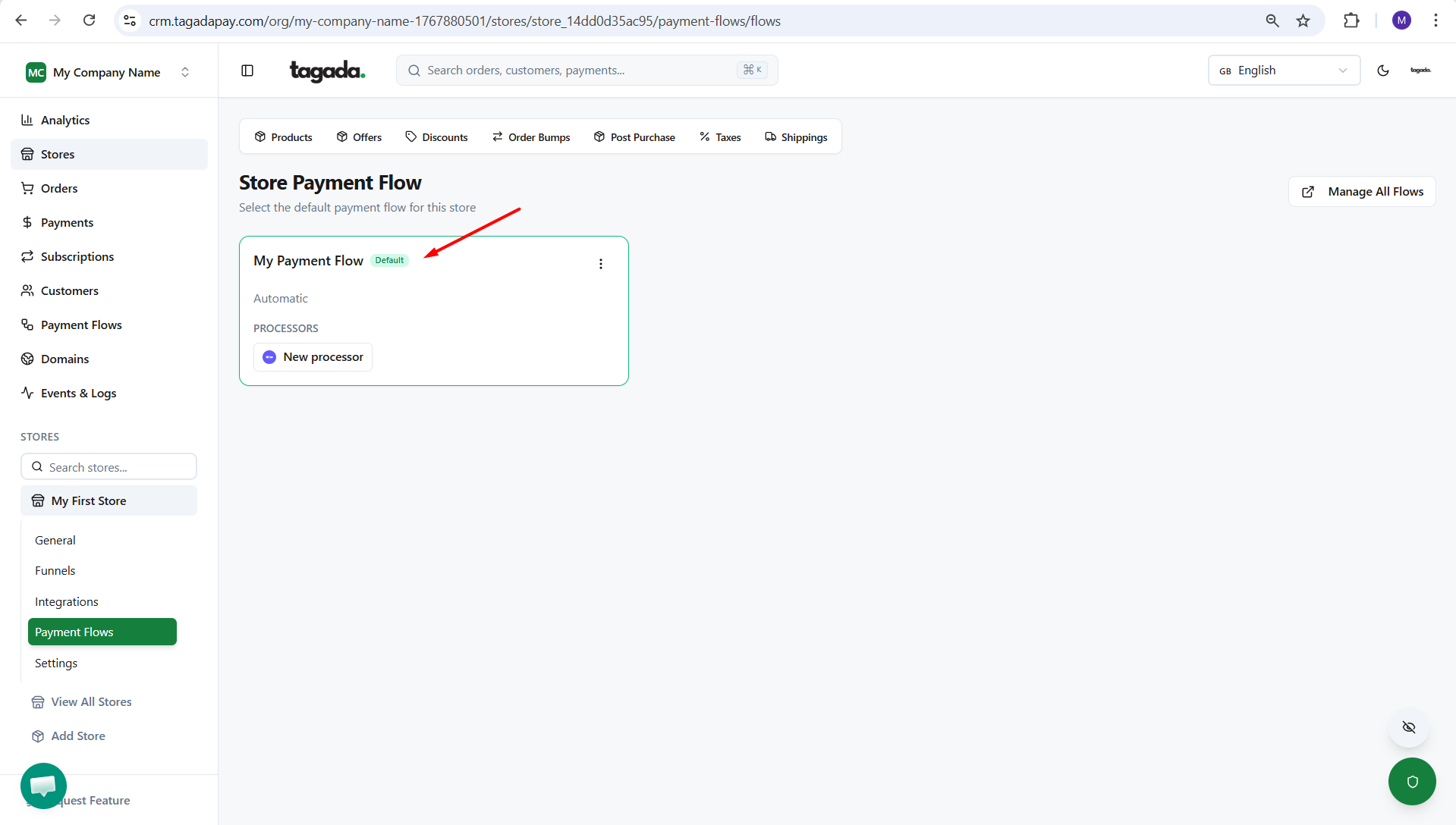Screen dimensions: 1456x825
Task: Click the Add Store link
Action: tap(78, 736)
